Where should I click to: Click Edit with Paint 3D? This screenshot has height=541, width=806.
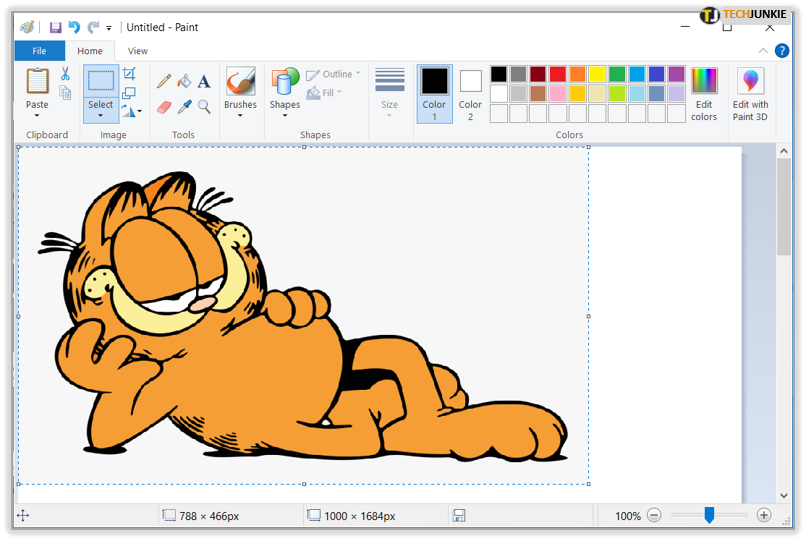[750, 95]
